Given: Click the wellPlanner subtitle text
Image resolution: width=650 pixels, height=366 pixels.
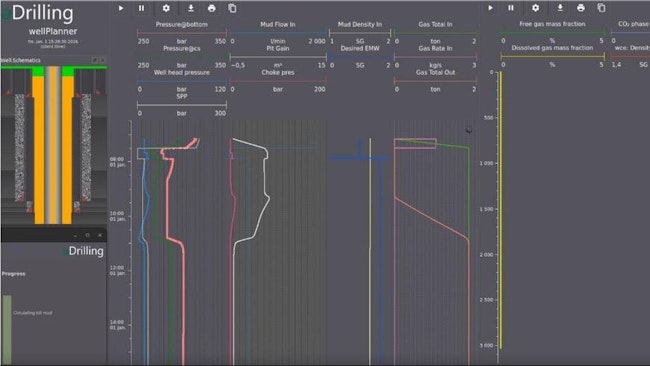Looking at the screenshot, I should tap(53, 32).
